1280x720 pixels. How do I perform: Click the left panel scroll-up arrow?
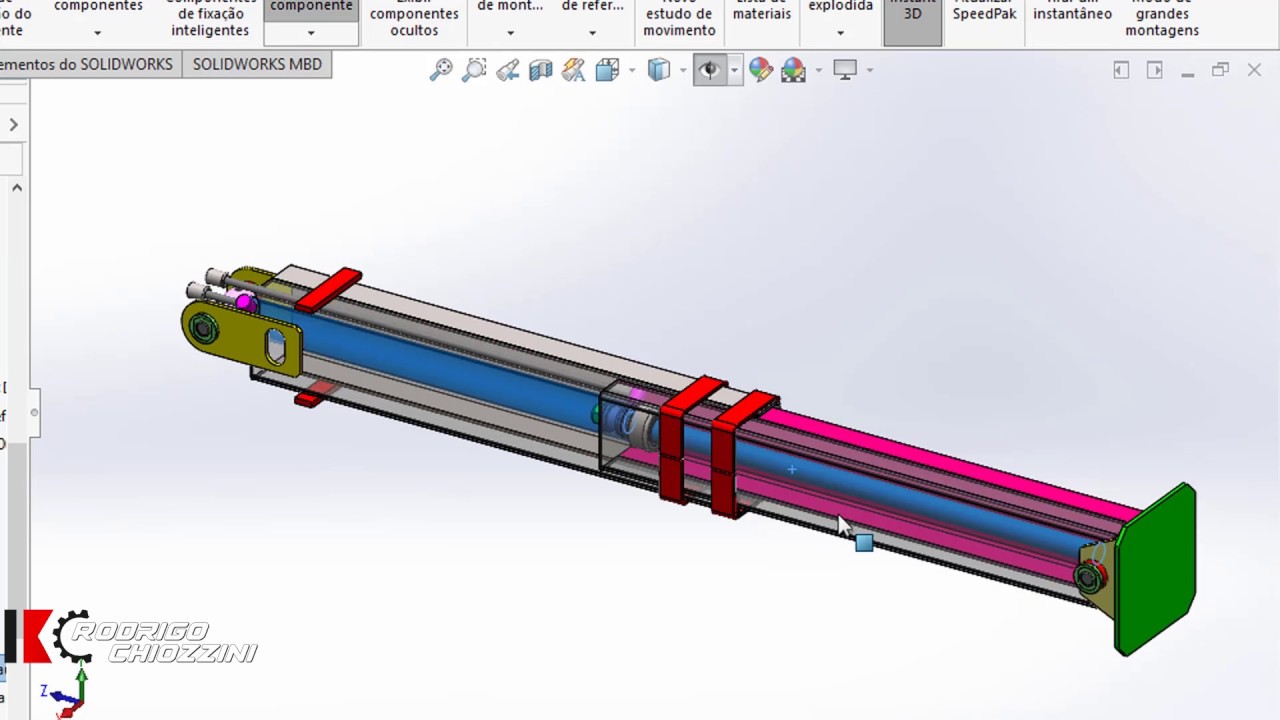tap(17, 187)
